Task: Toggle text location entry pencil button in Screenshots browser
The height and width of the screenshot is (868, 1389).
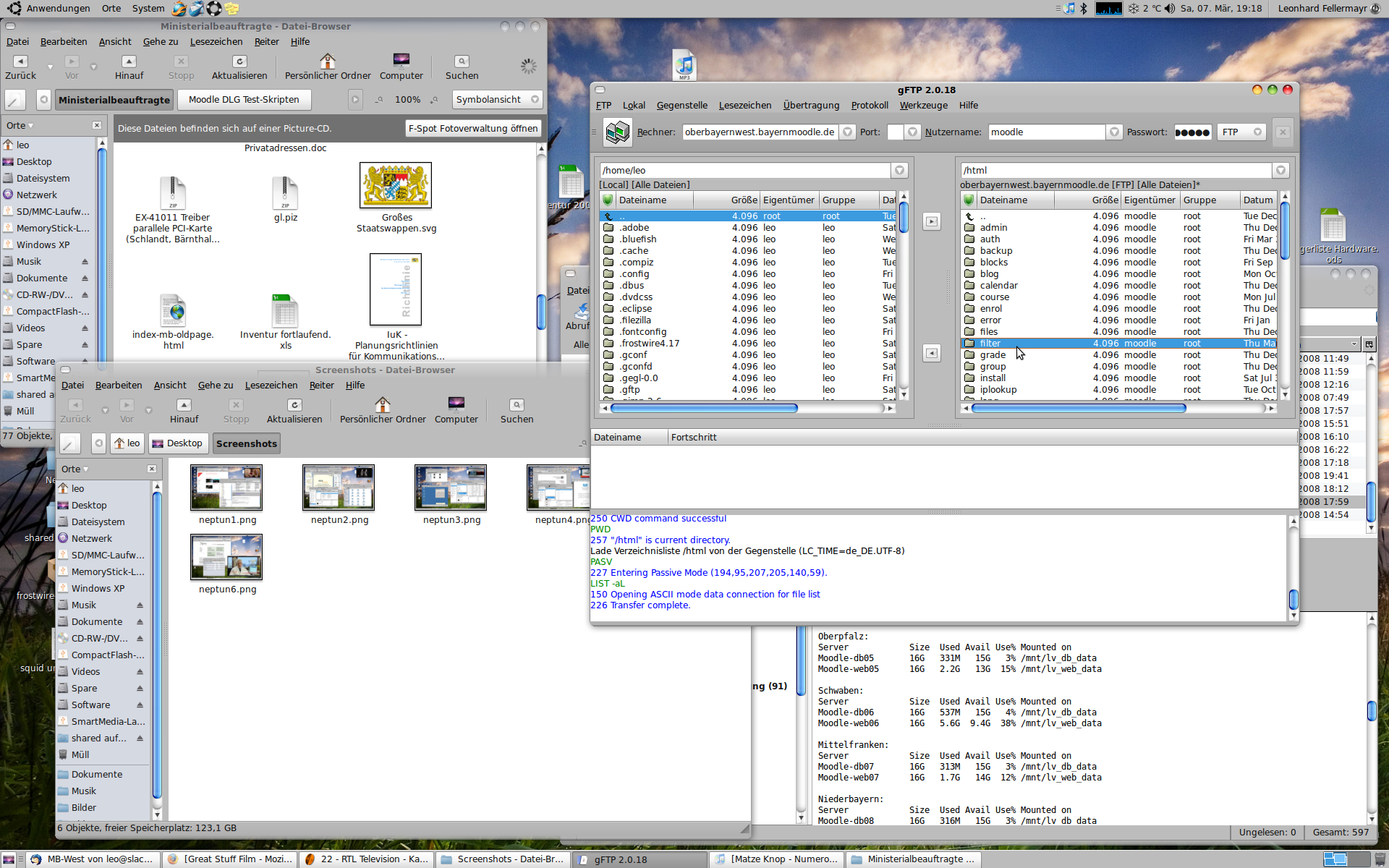Action: tap(70, 443)
